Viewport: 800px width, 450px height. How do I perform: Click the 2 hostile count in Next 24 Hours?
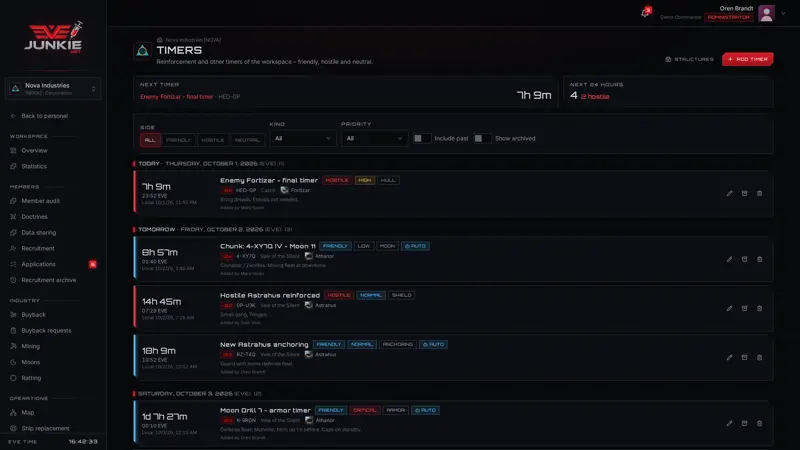(x=595, y=96)
